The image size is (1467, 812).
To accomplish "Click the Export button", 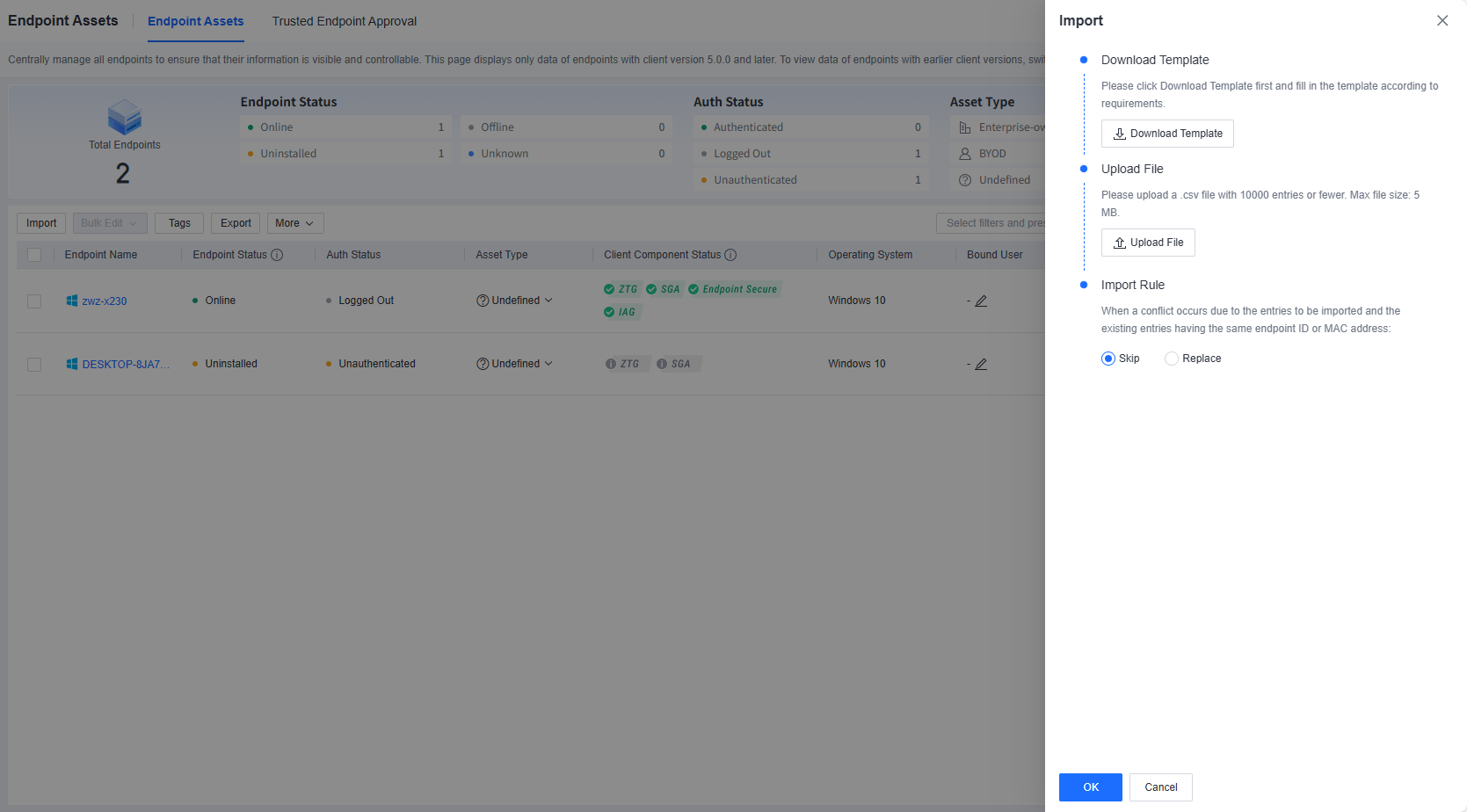I will click(x=236, y=223).
